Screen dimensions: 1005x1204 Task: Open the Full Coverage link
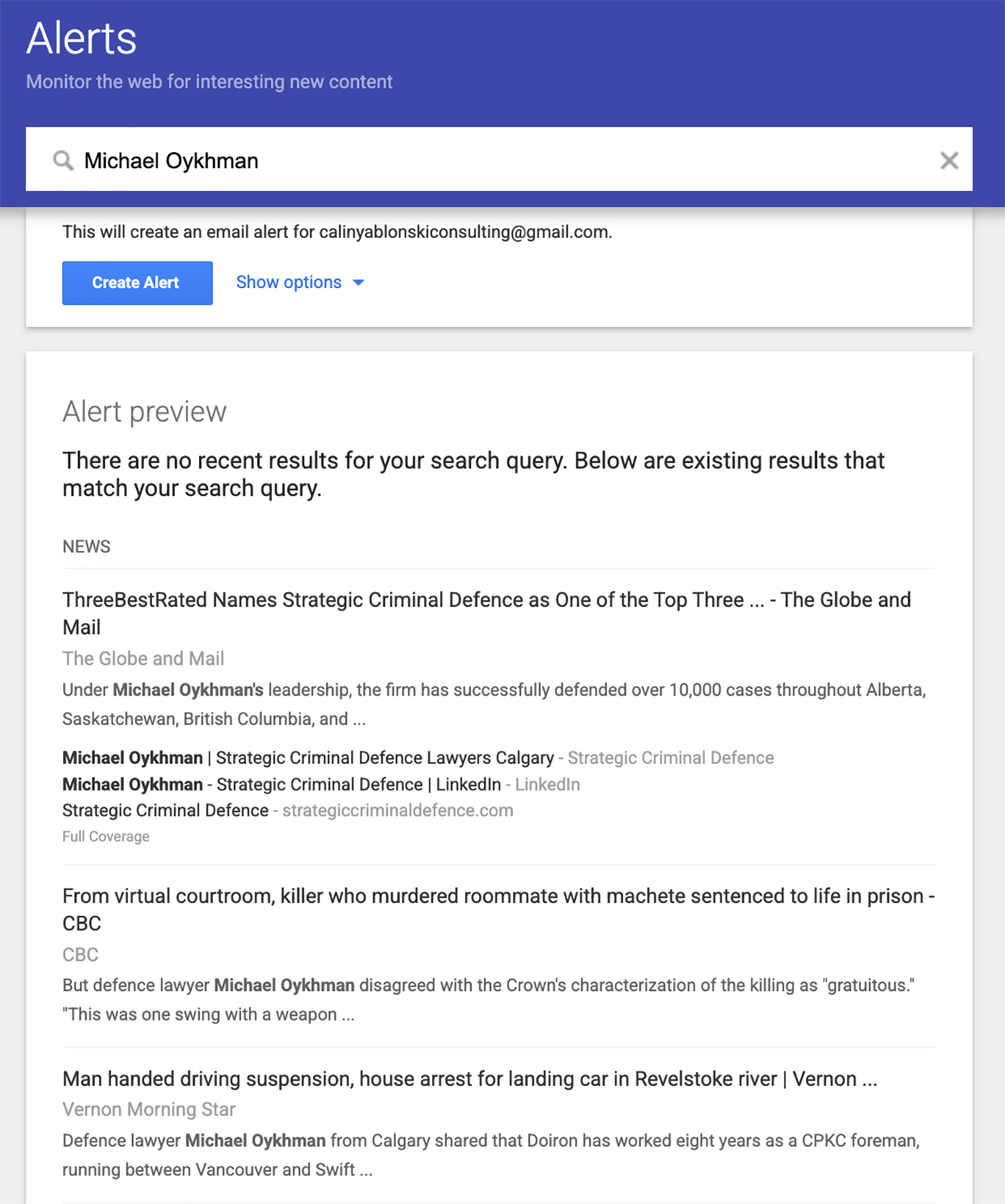105,836
